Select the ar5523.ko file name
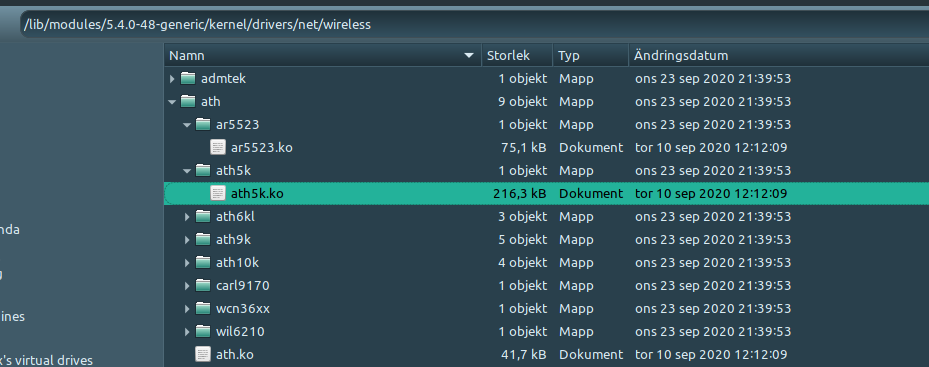Image resolution: width=929 pixels, height=367 pixels. click(261, 148)
